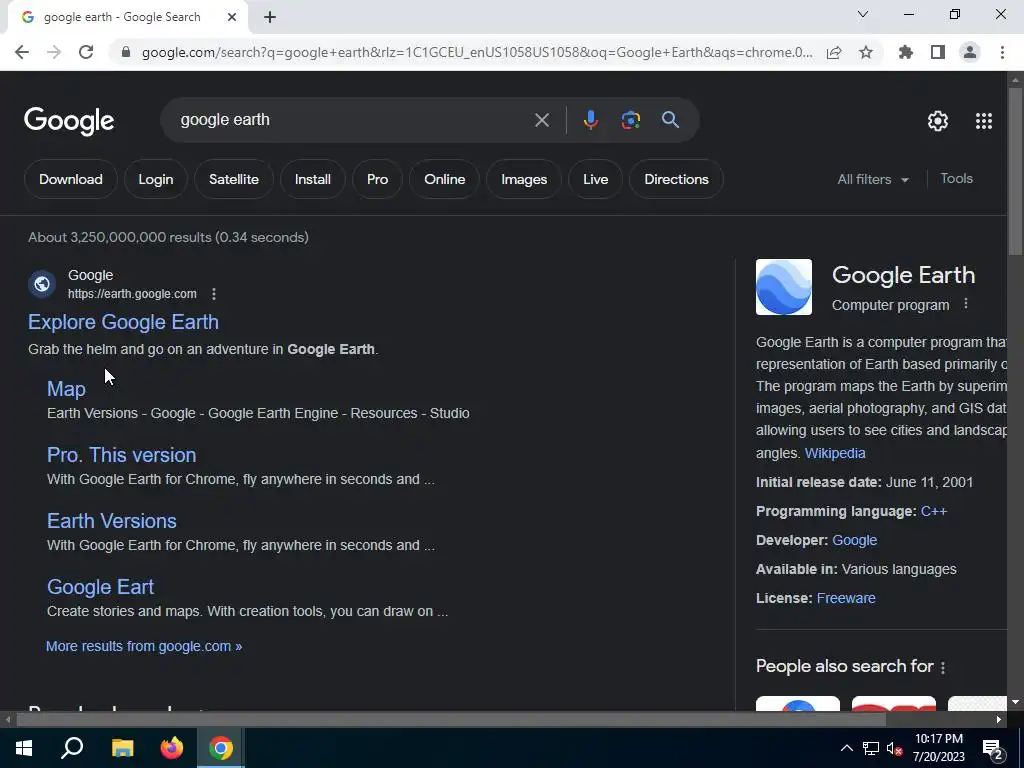Close the google earth search tab
The height and width of the screenshot is (768, 1024).
click(232, 17)
